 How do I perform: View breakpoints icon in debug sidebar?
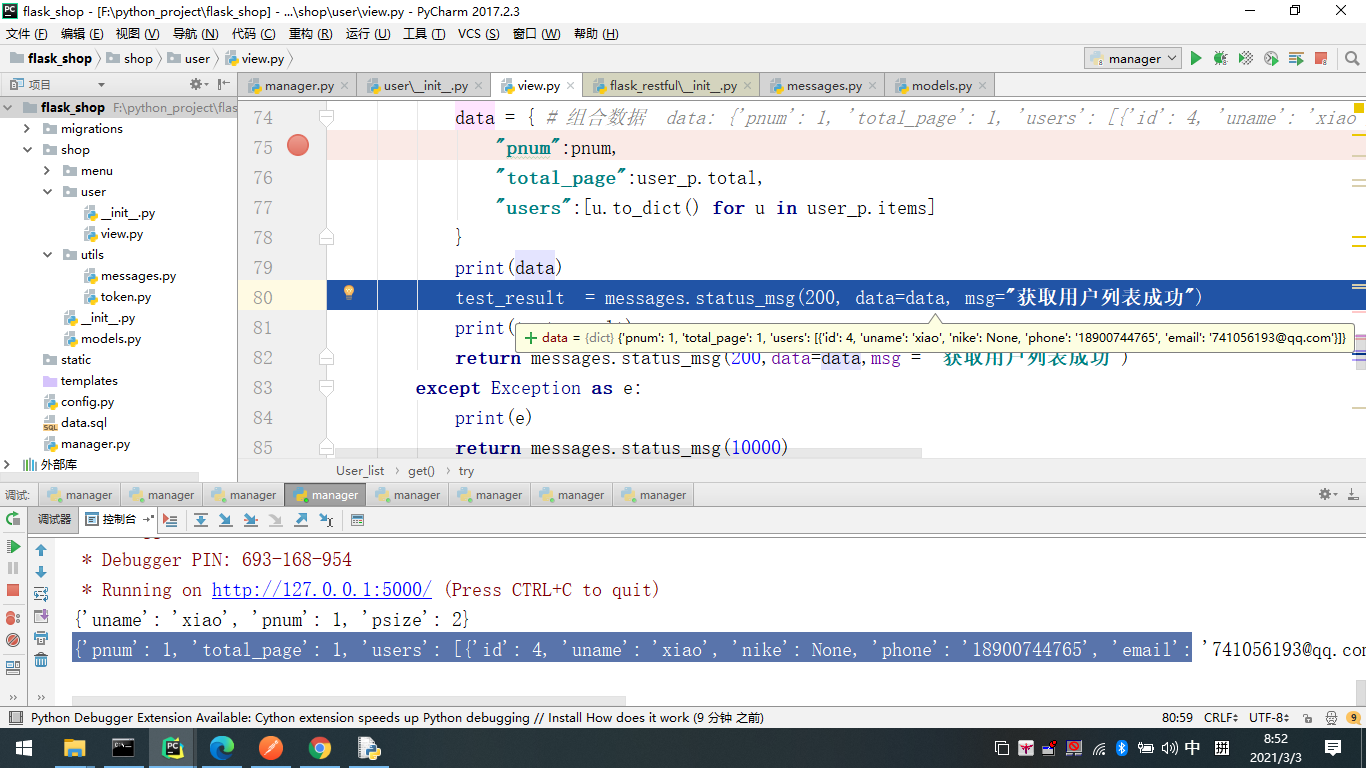tap(13, 618)
